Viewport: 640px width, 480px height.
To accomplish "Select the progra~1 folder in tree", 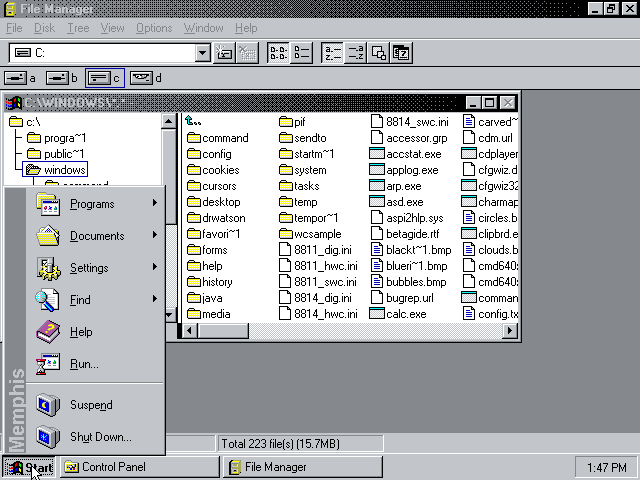I will click(63, 138).
